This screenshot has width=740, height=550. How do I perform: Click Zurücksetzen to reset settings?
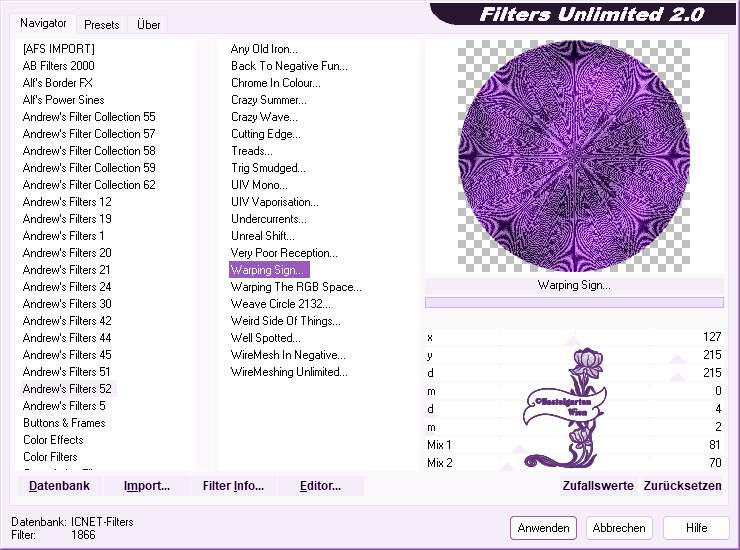[x=682, y=486]
